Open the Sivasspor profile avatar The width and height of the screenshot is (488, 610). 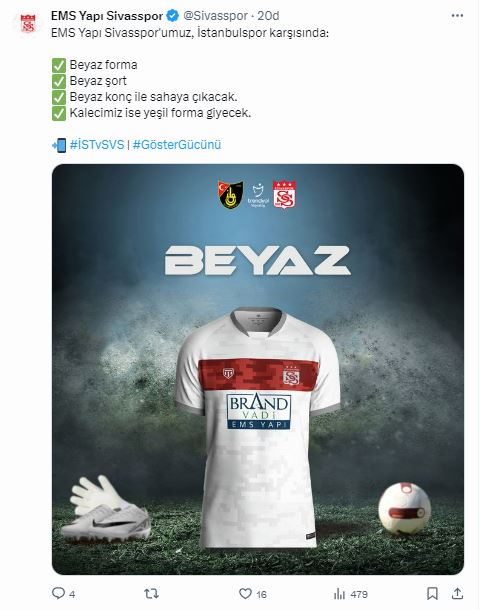tap(28, 23)
